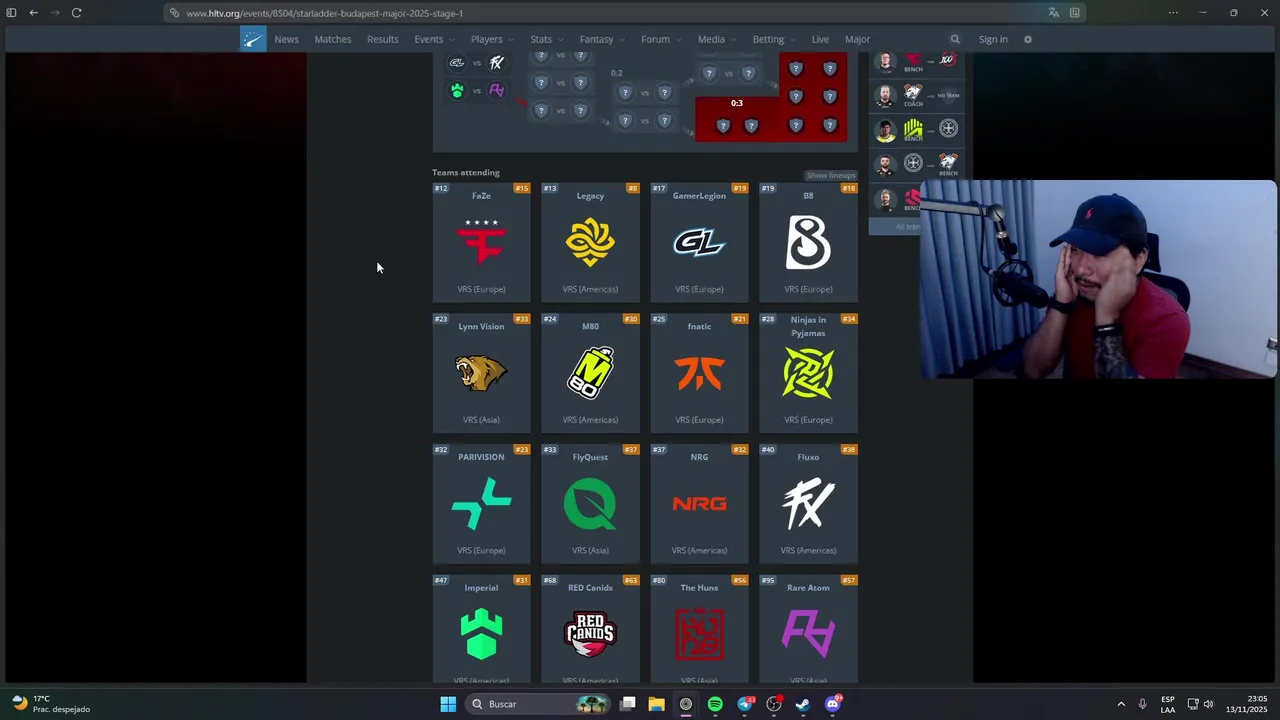Open the weather widget showing 17°C
Viewport: 1280px width, 720px height.
(x=51, y=704)
